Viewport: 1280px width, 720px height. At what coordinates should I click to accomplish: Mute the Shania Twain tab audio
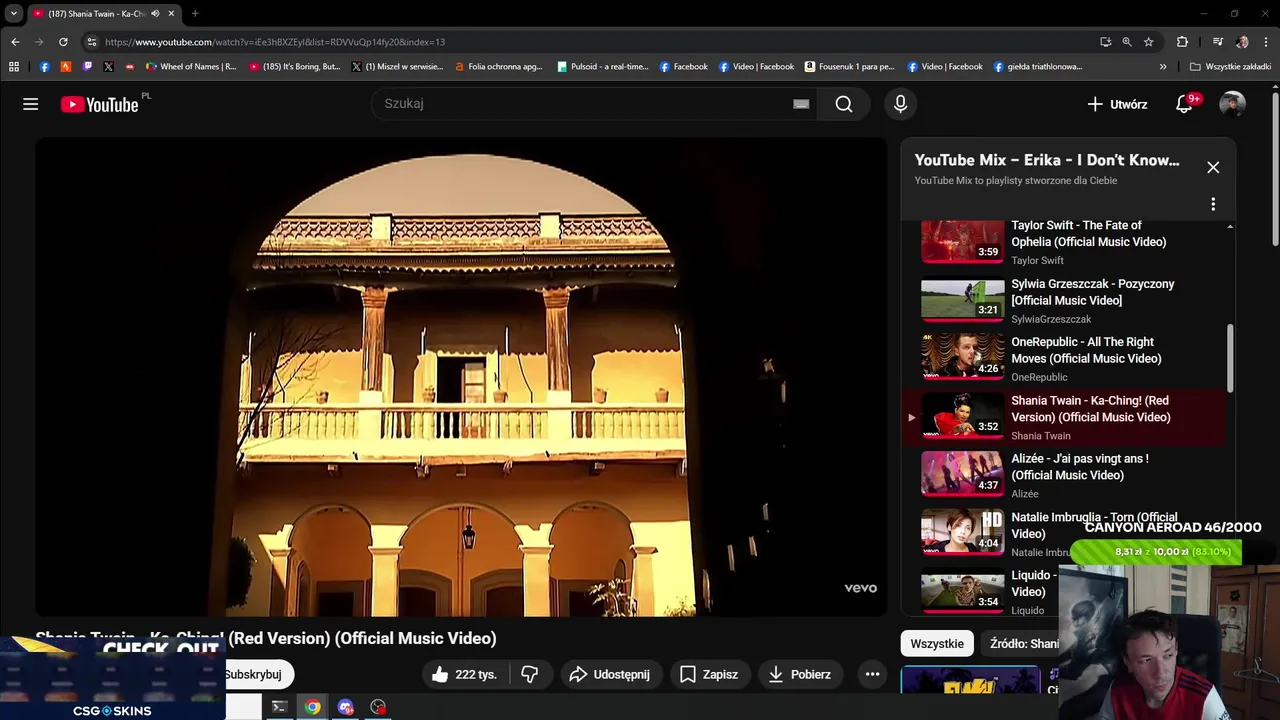click(x=155, y=14)
